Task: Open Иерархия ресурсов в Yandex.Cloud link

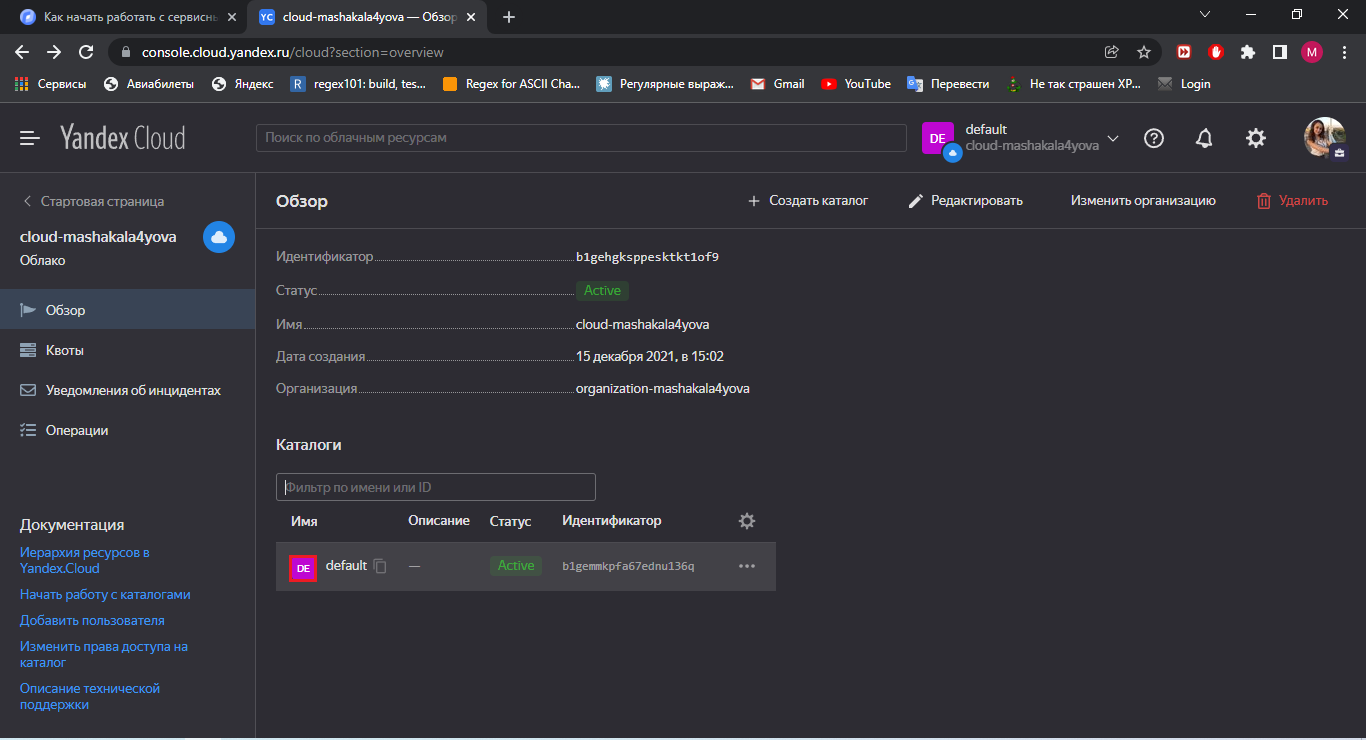Action: (85, 560)
